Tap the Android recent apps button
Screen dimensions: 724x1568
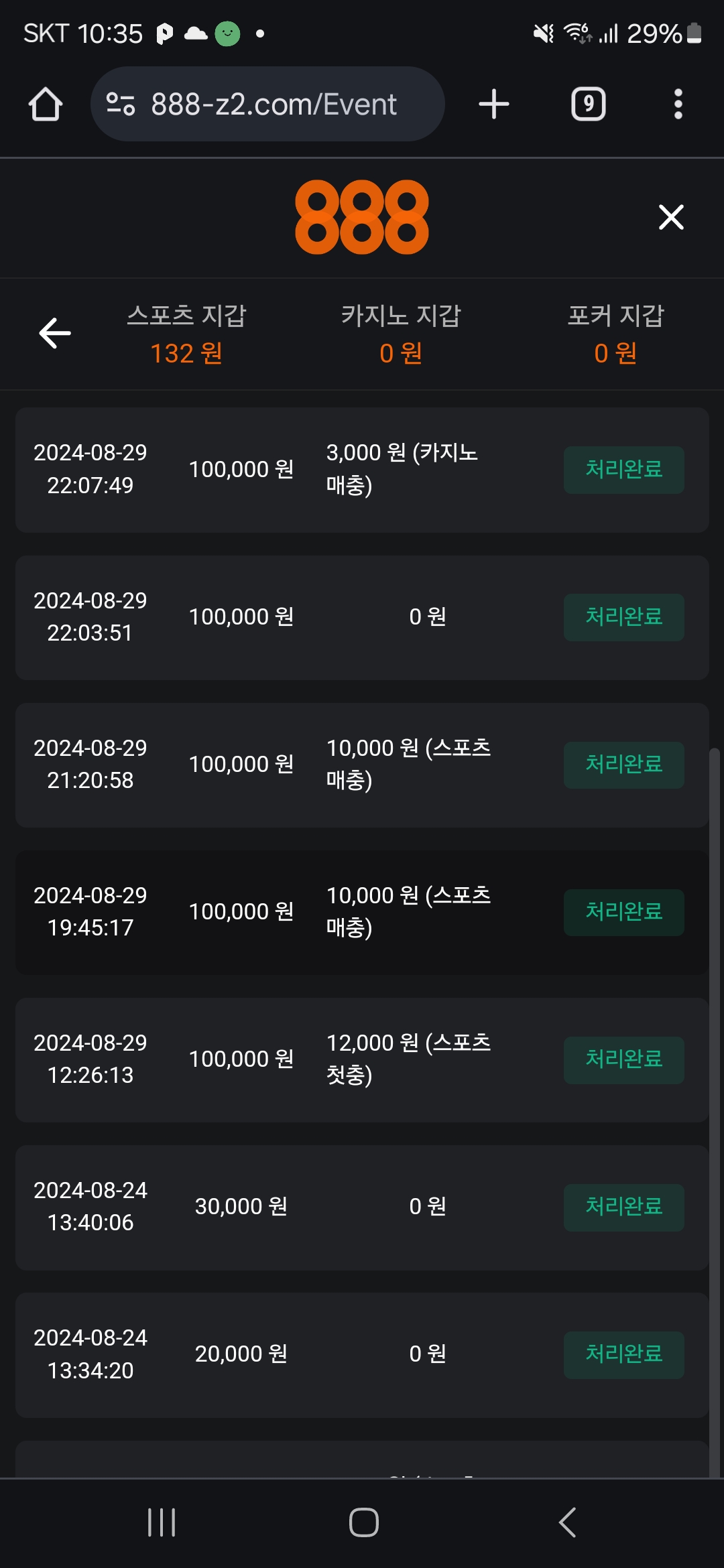162,1522
